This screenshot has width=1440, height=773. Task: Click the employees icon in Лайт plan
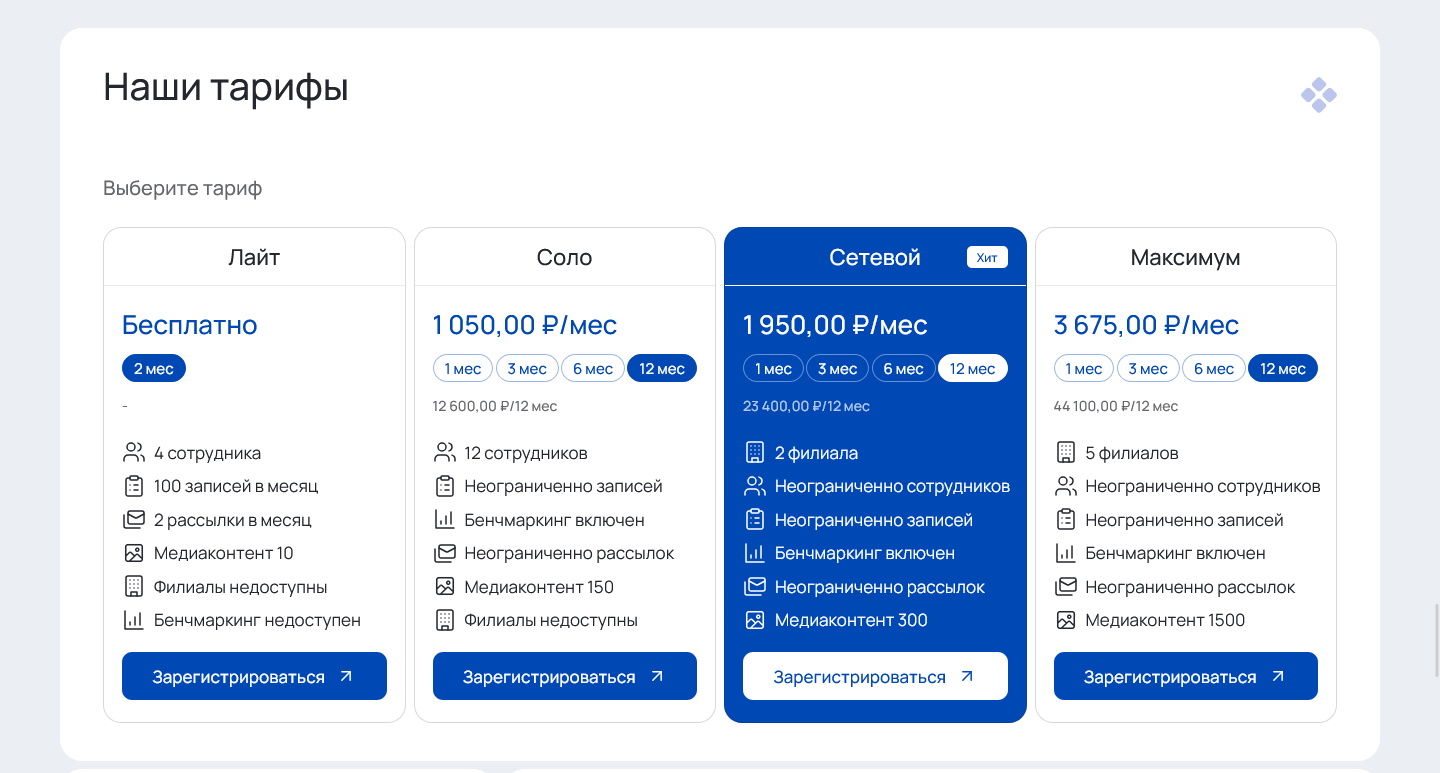coord(134,453)
